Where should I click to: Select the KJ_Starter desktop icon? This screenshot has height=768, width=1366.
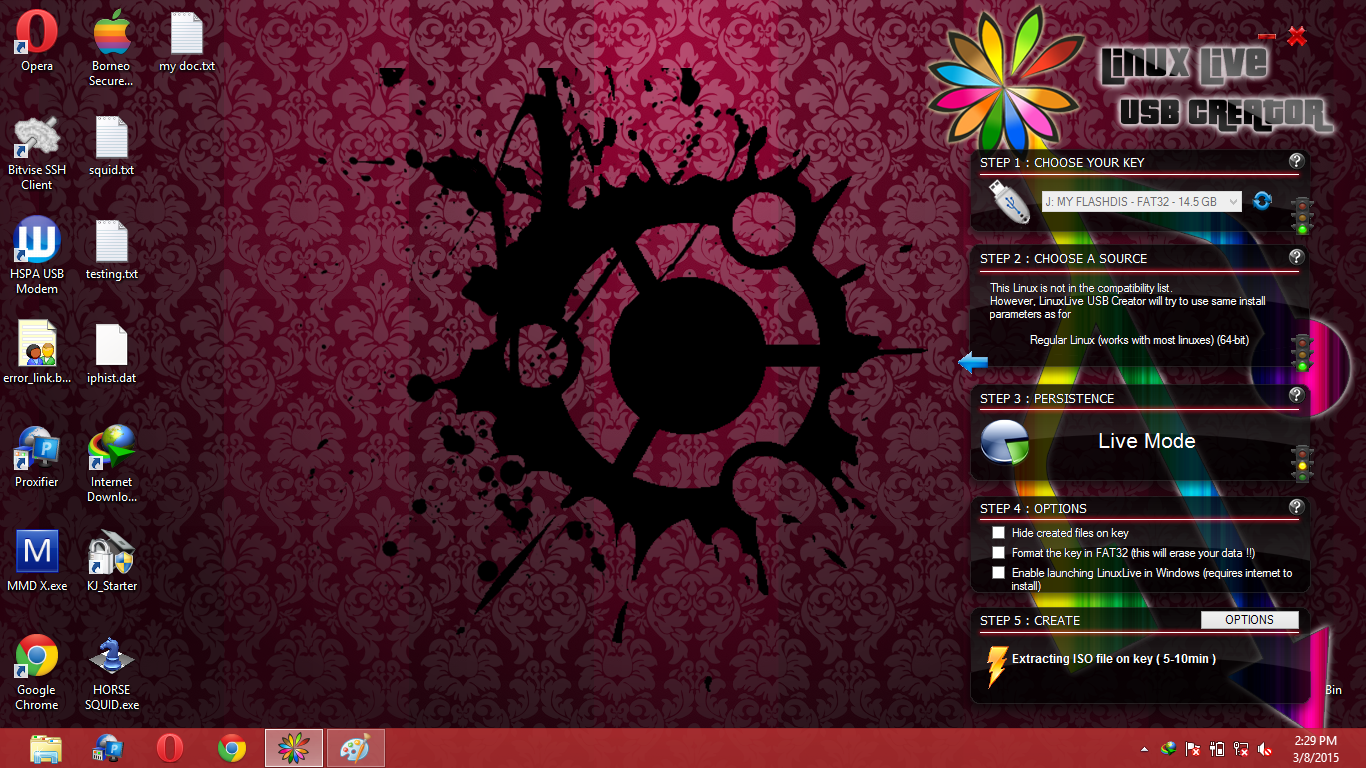(x=111, y=561)
